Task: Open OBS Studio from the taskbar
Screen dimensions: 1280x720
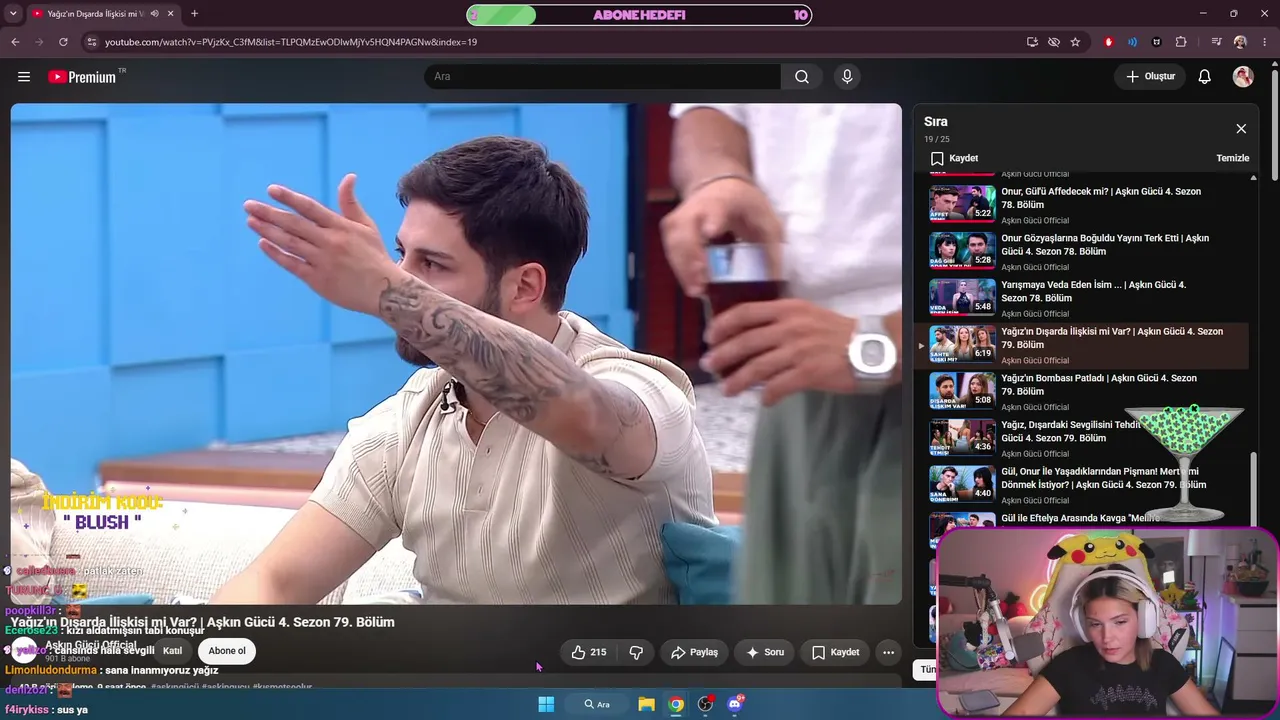Action: [706, 704]
